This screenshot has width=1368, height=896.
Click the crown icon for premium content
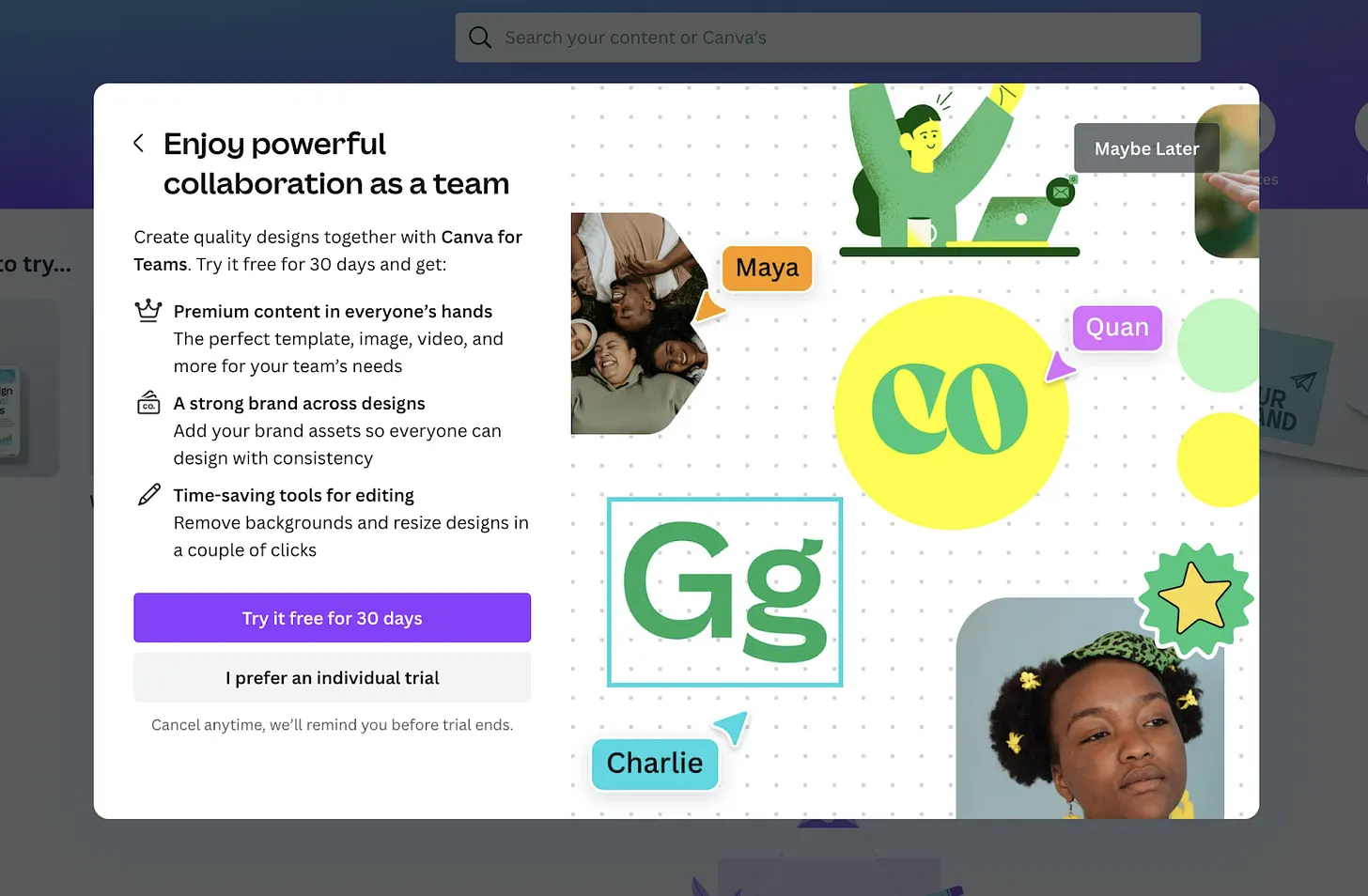pos(148,310)
